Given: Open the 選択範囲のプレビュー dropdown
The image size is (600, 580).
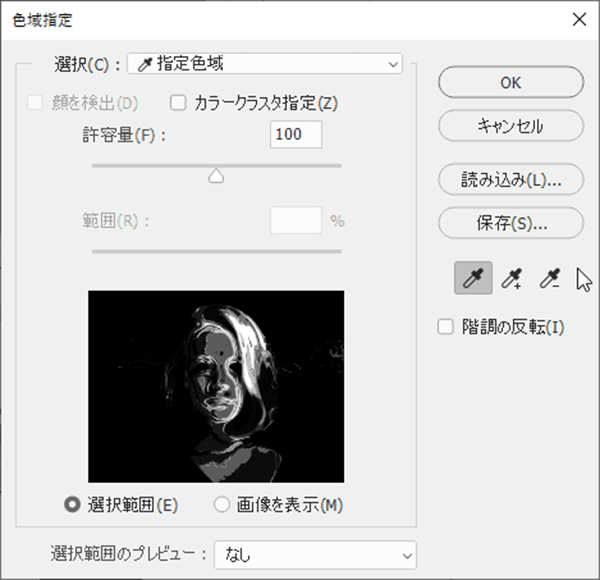Looking at the screenshot, I should tap(315, 555).
